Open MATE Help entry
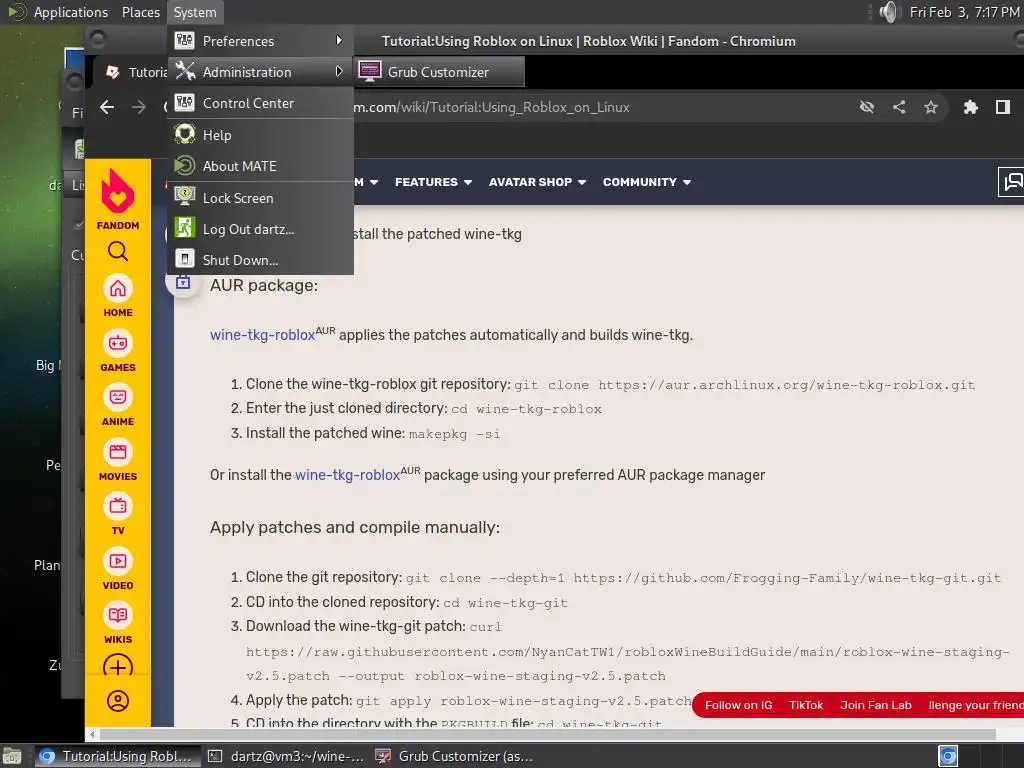1024x768 pixels. 261,135
